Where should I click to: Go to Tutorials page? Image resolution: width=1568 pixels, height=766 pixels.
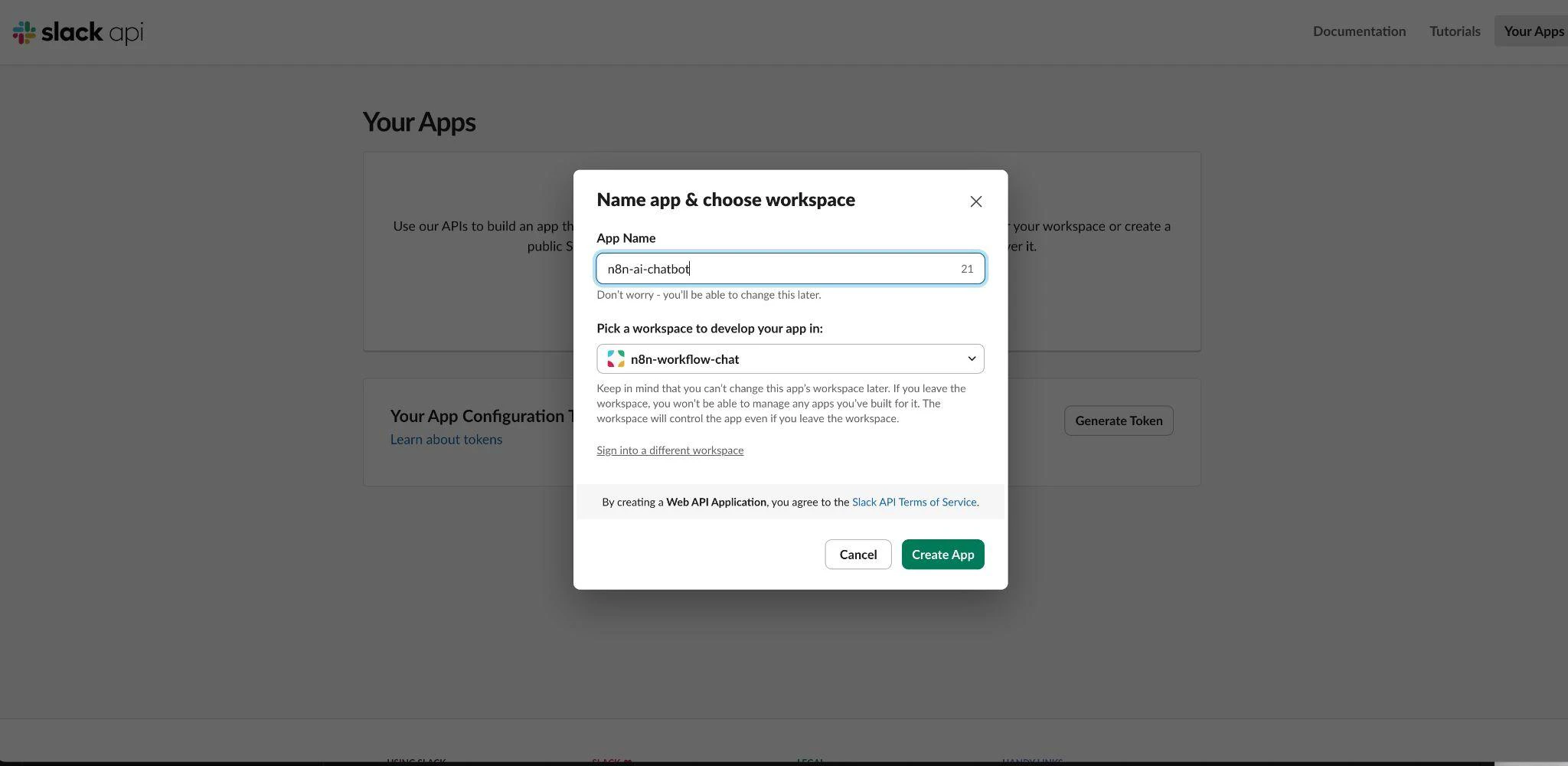tap(1455, 31)
